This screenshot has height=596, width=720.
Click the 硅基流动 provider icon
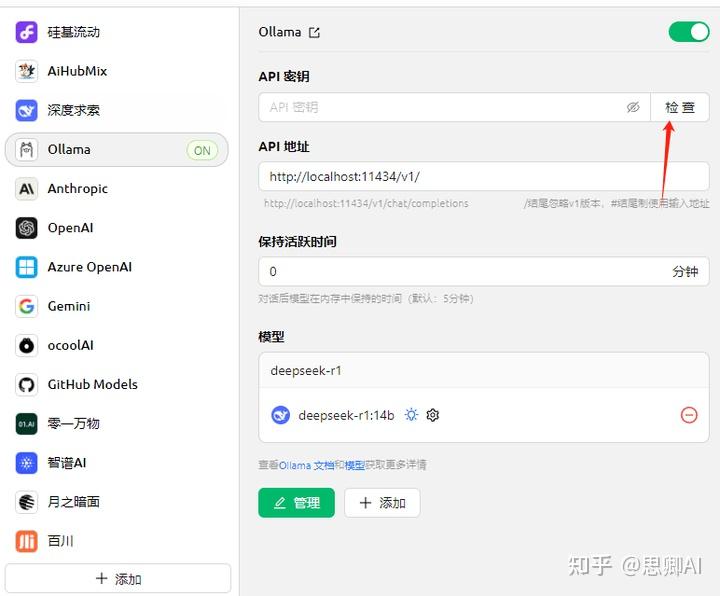coord(26,32)
